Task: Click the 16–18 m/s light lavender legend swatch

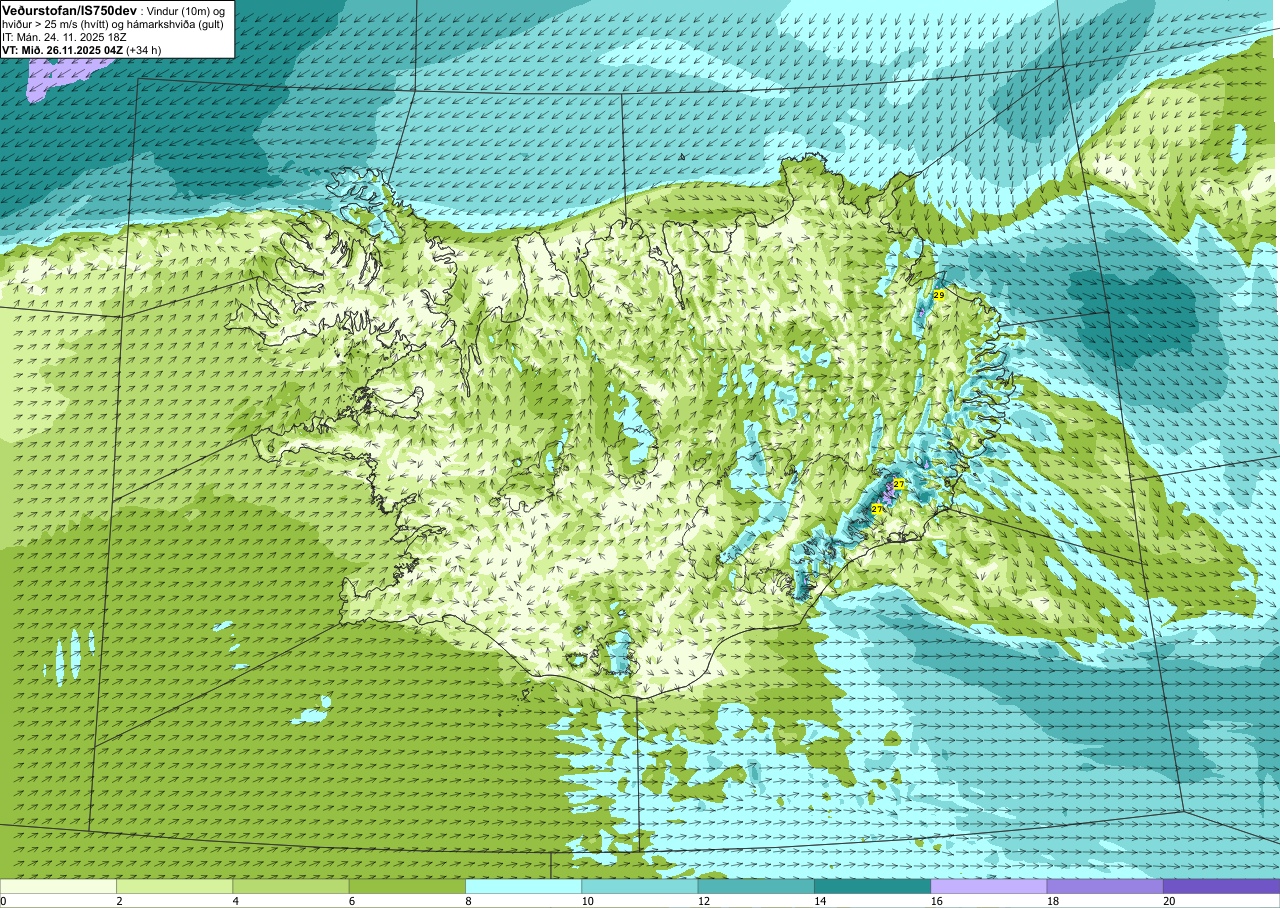Action: coord(989,886)
